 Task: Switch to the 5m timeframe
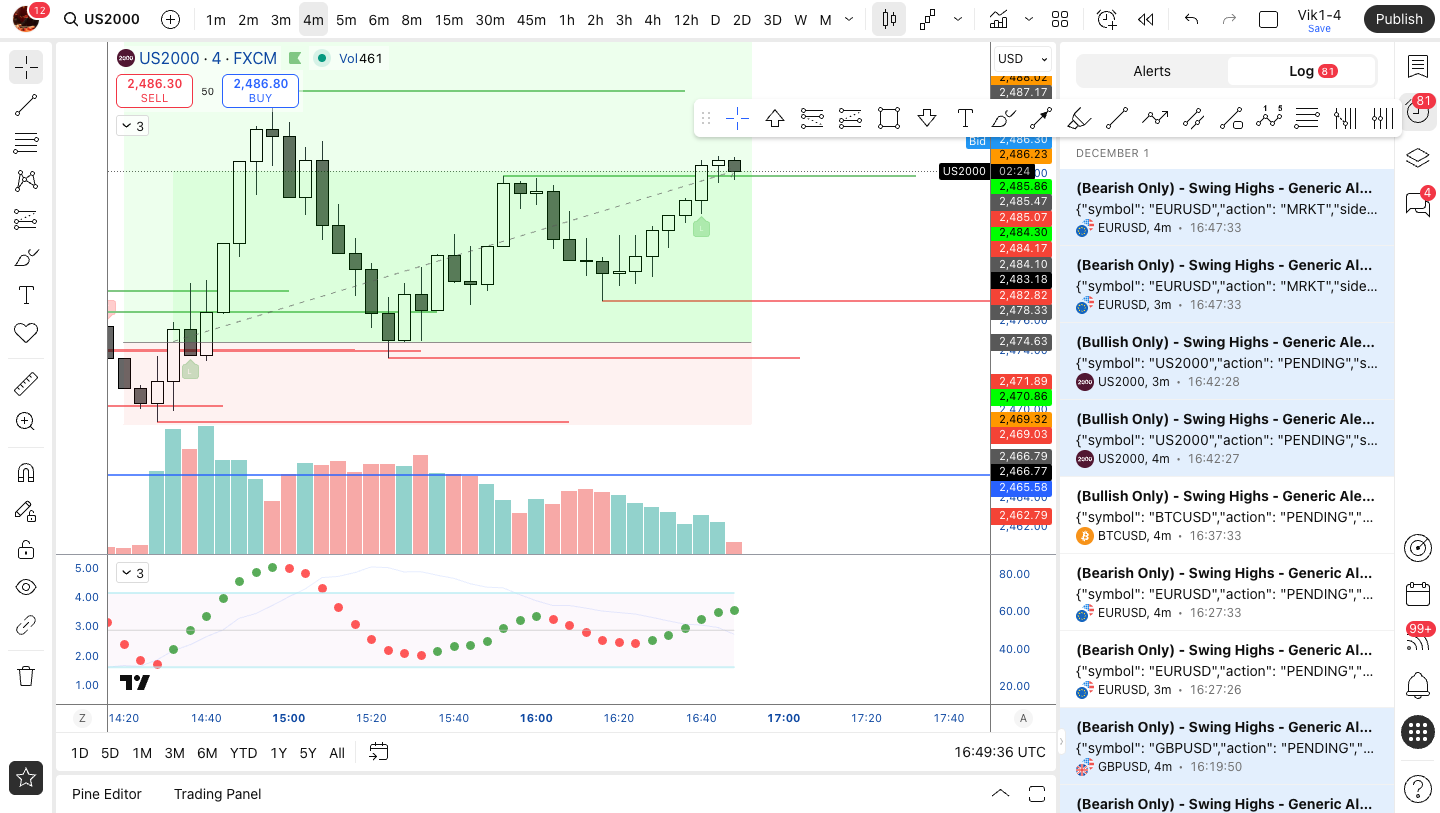pyautogui.click(x=346, y=19)
